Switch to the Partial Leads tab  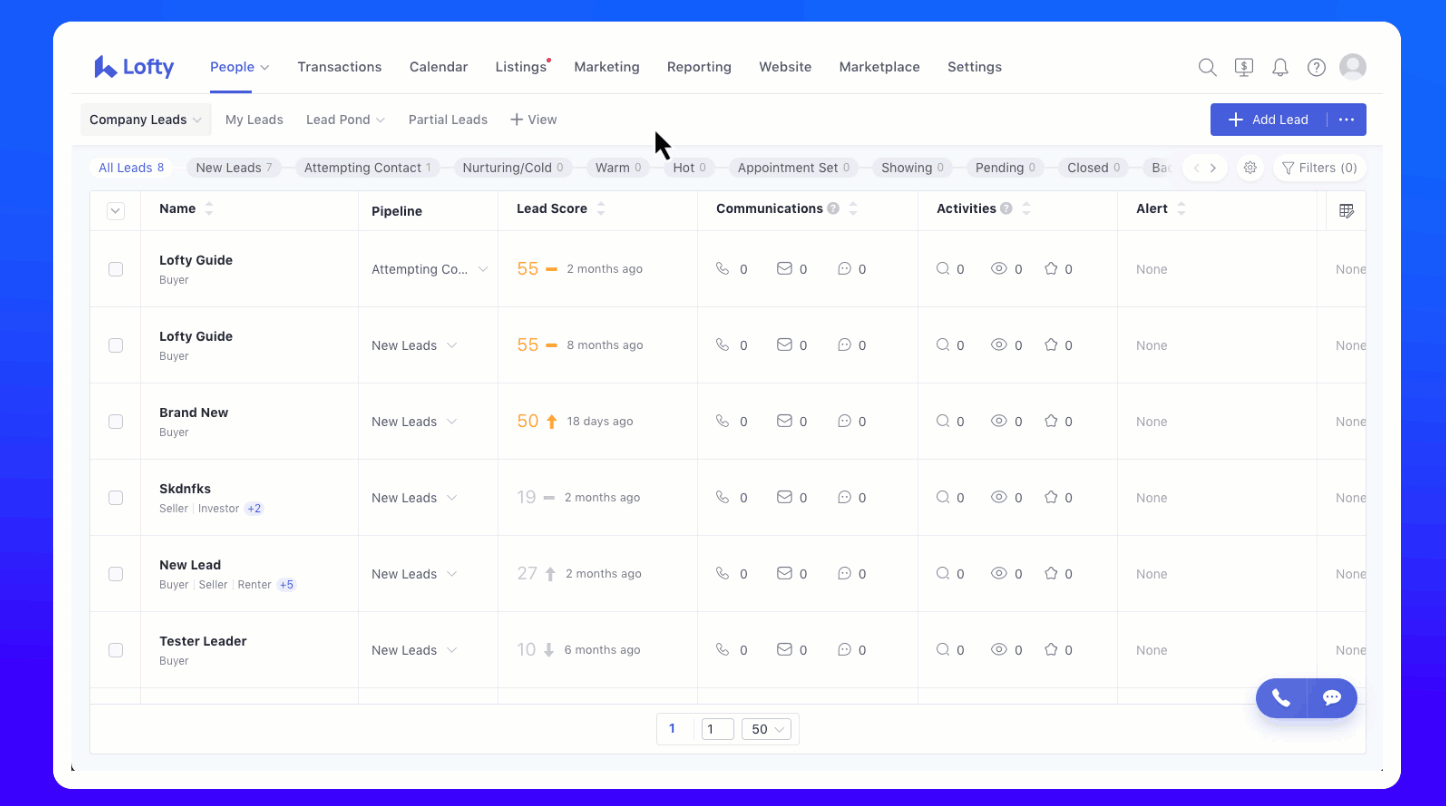pos(447,120)
